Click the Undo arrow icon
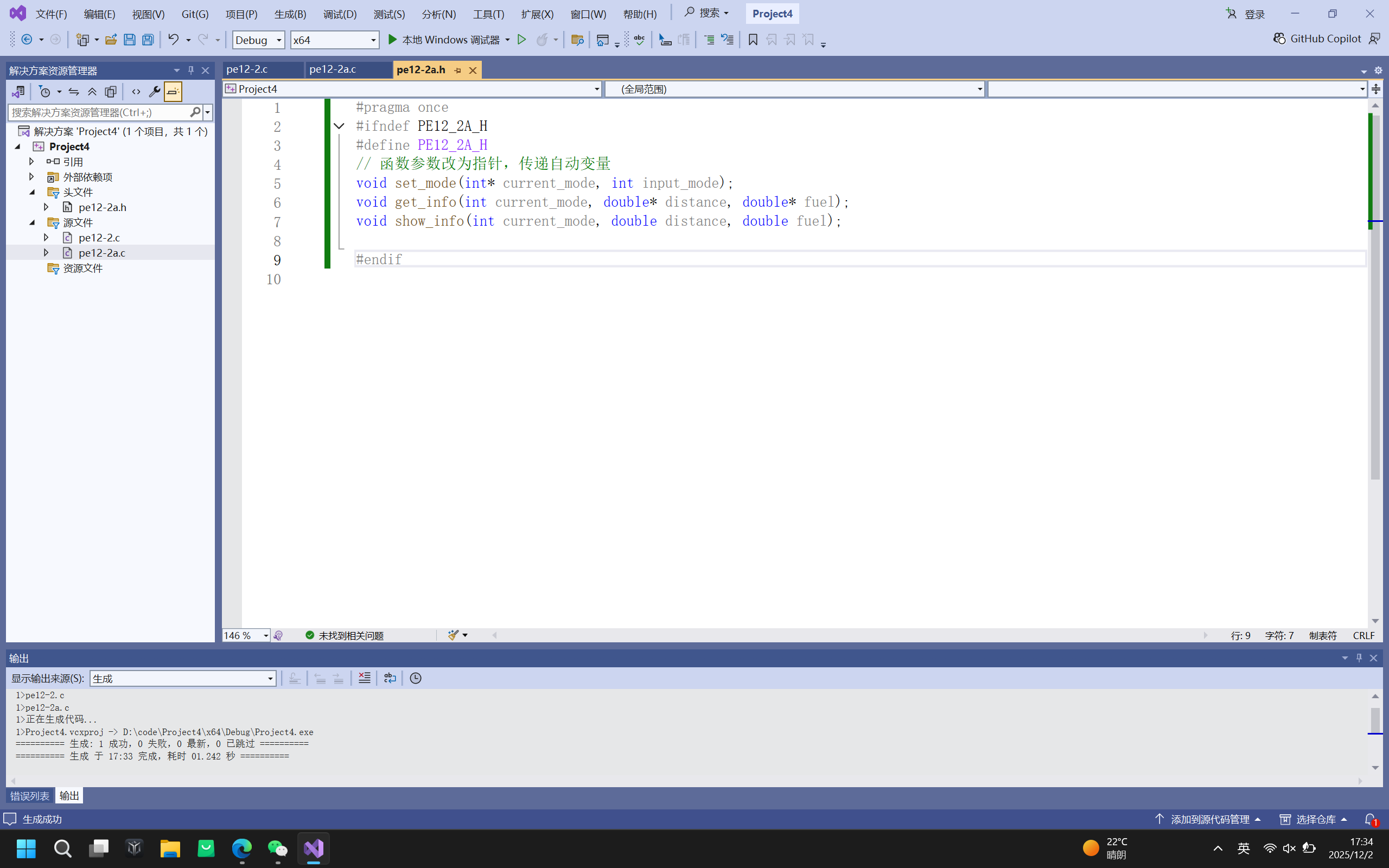The width and height of the screenshot is (1389, 868). (173, 40)
